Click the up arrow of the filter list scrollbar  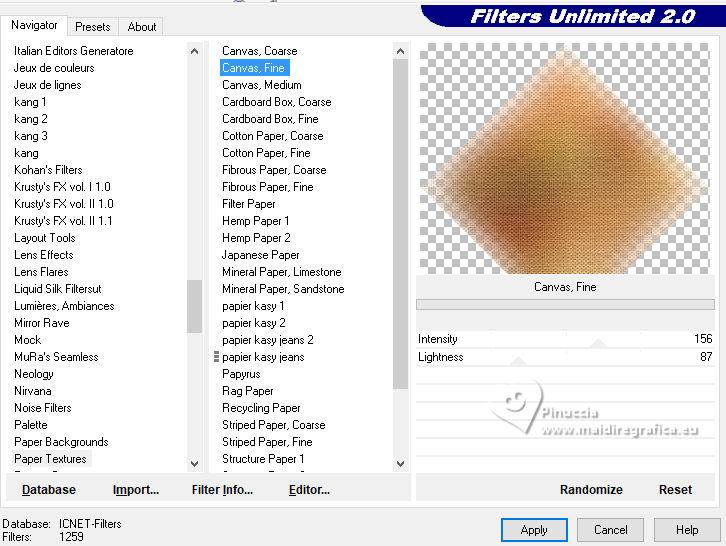click(401, 51)
